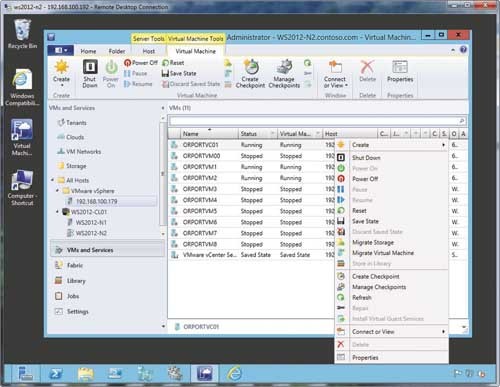Choose Create Checkpoint in context menu

pyautogui.click(x=391, y=276)
